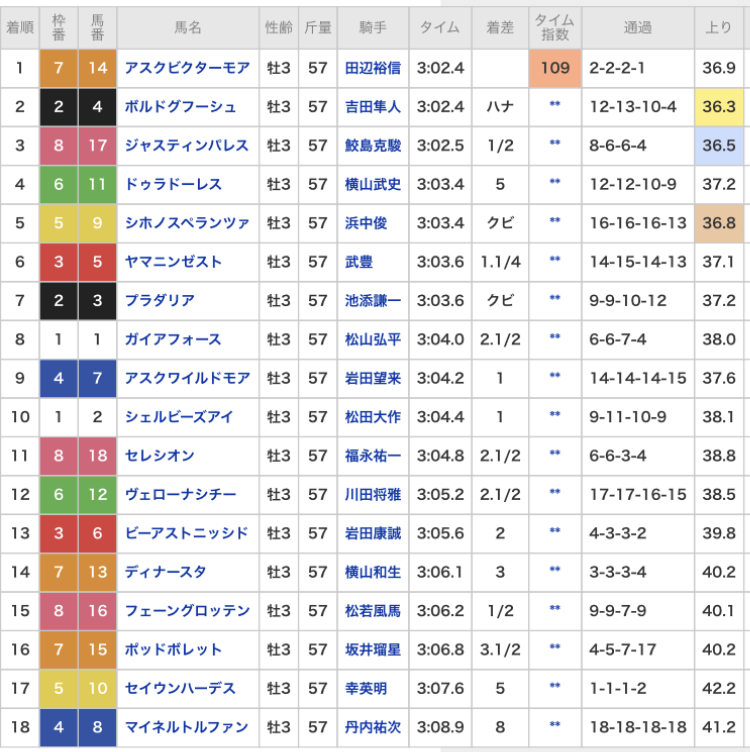Click the yellow highlighted 36.3 cell
The height and width of the screenshot is (752, 750).
[719, 107]
